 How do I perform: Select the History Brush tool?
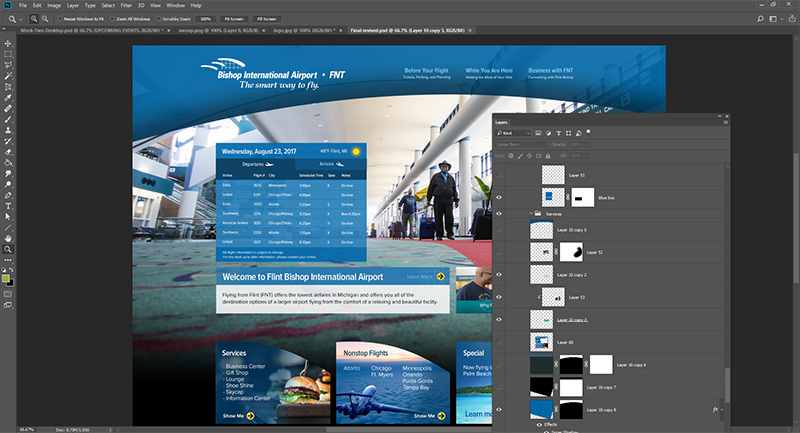click(8, 141)
